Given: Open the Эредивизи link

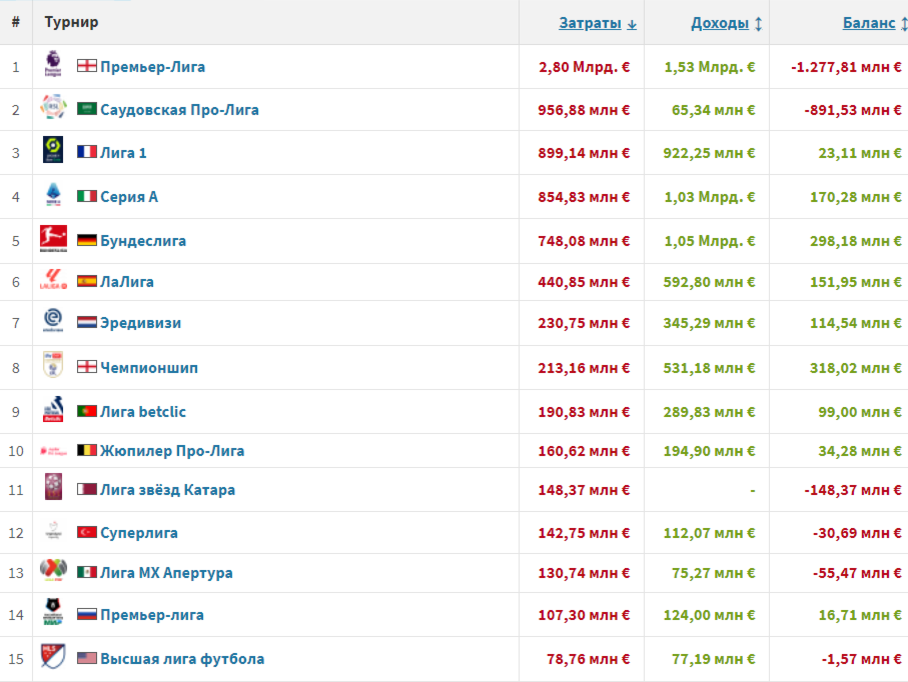Looking at the screenshot, I should tap(141, 323).
